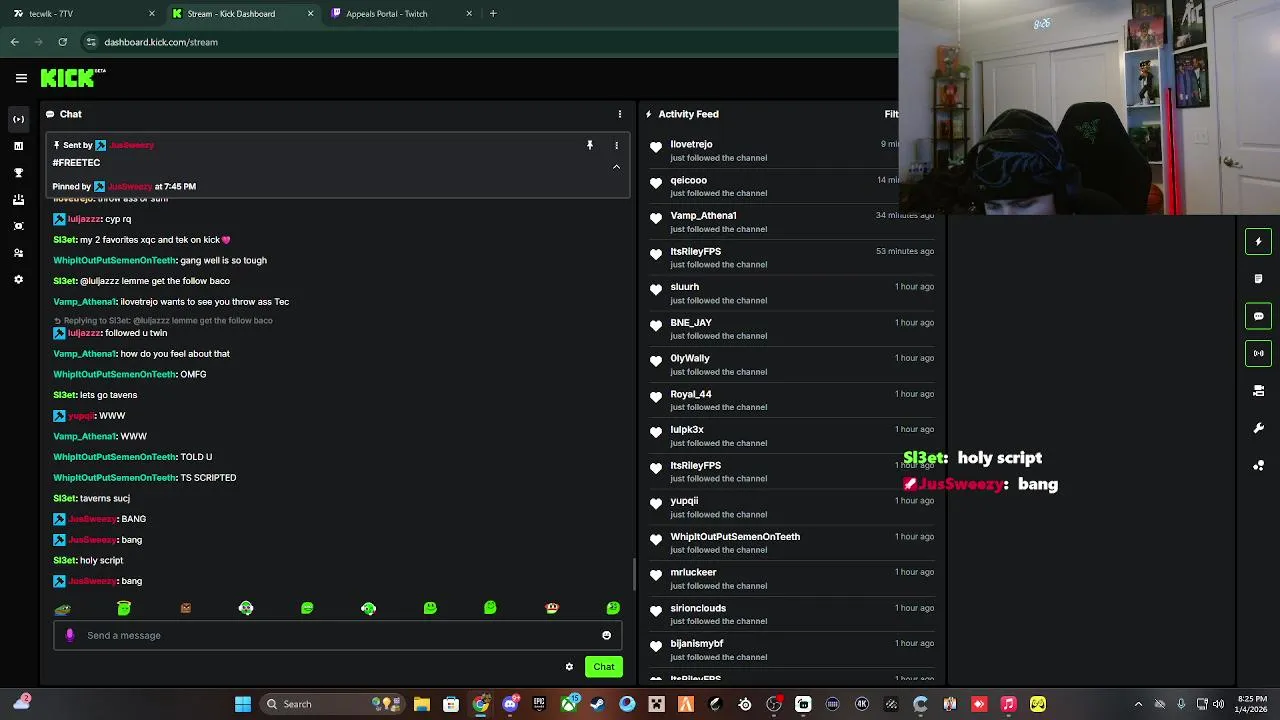The width and height of the screenshot is (1280, 720).
Task: Collapse the pinned message with chevron
Action: click(x=616, y=167)
